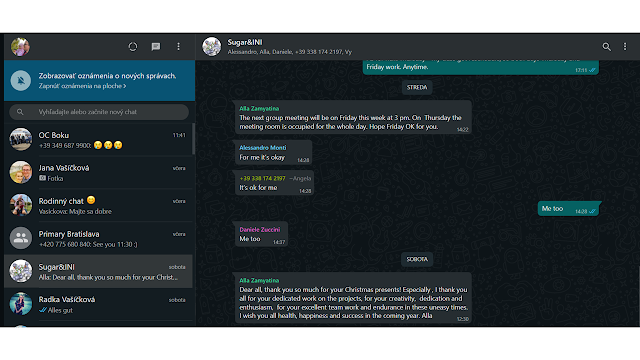The height and width of the screenshot is (360, 640).
Task: Open the Sugar&INI group avatar in the header
Action: (x=211, y=47)
